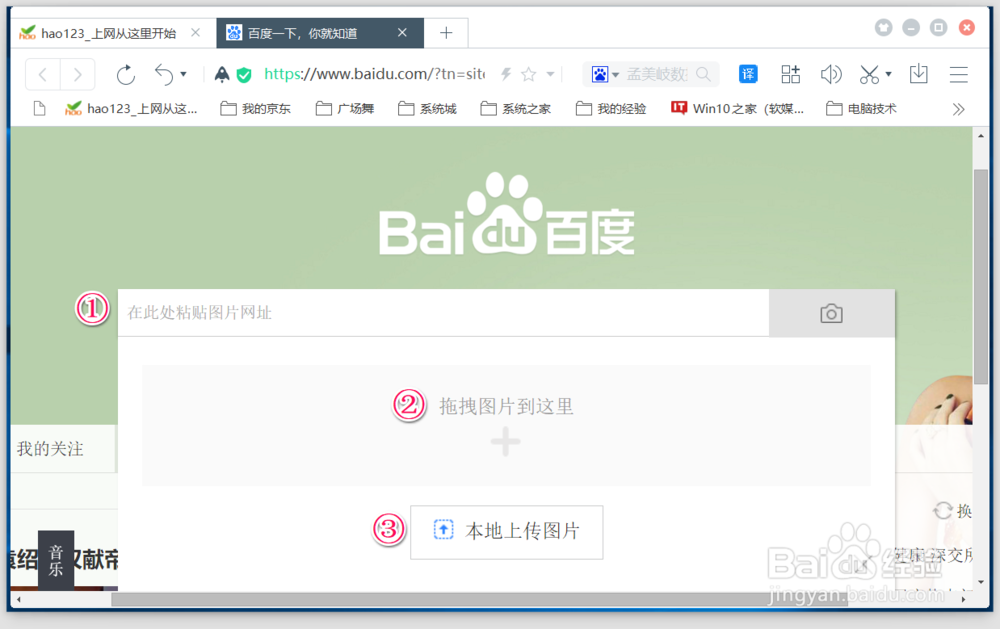Click the scissors screenshot icon
Screen dimensions: 1000x629
tap(869, 75)
